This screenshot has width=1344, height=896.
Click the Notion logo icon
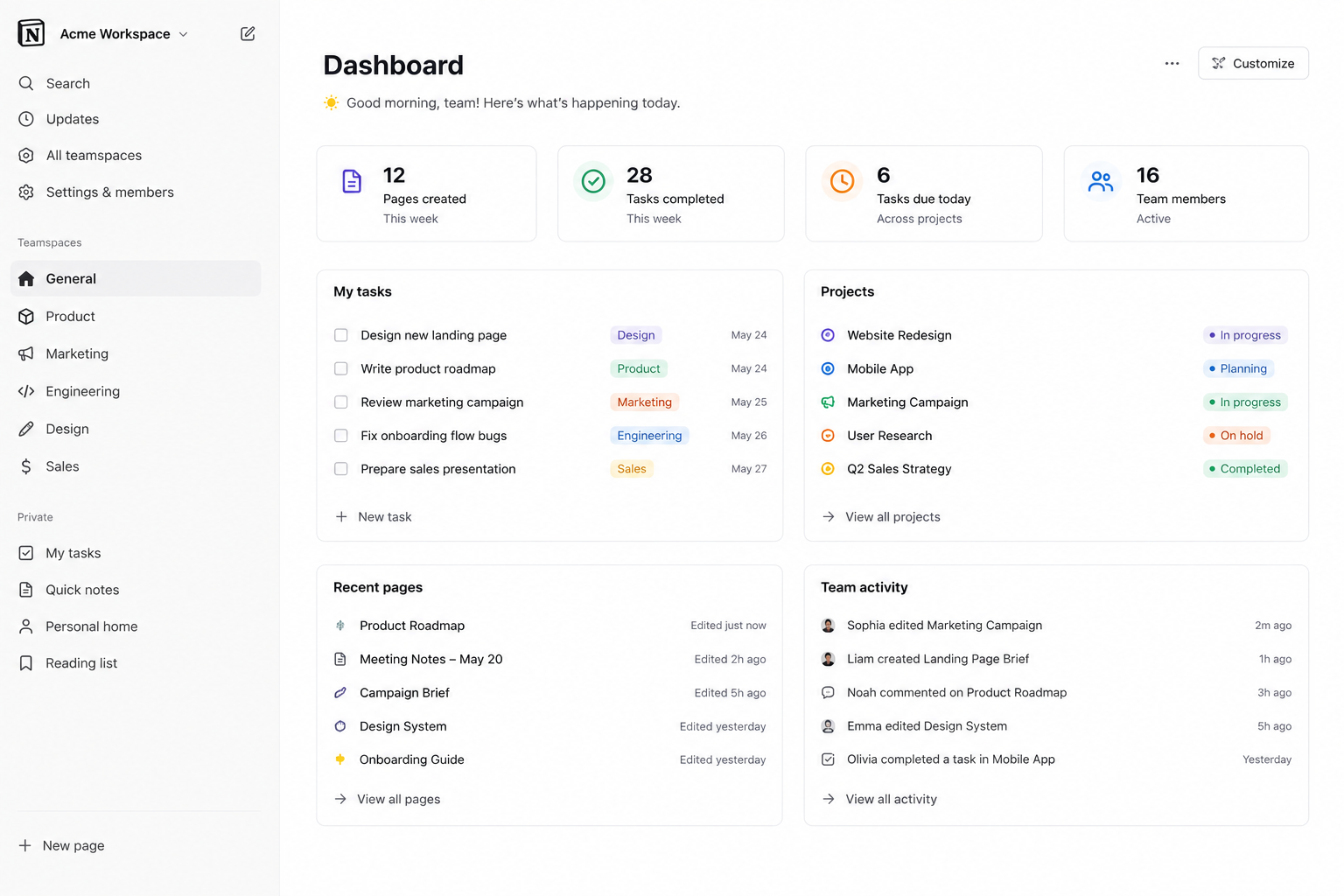(31, 33)
